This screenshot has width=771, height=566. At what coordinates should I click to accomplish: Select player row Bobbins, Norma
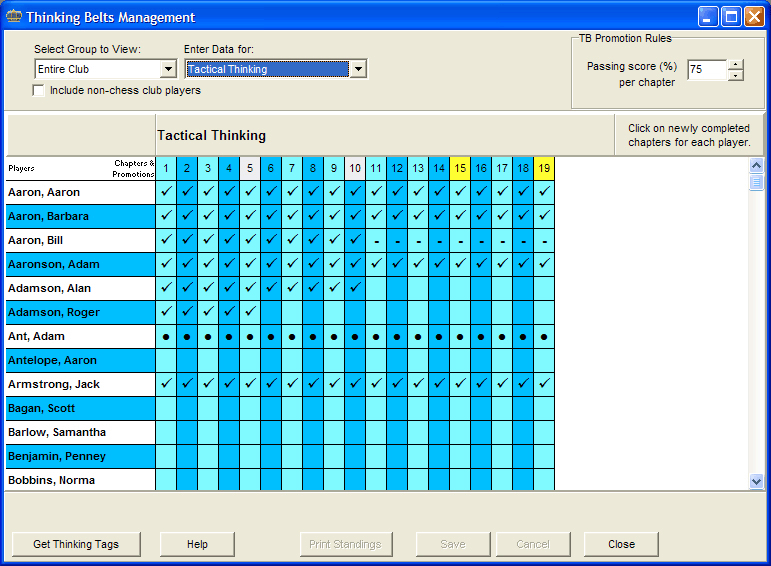[x=81, y=479]
